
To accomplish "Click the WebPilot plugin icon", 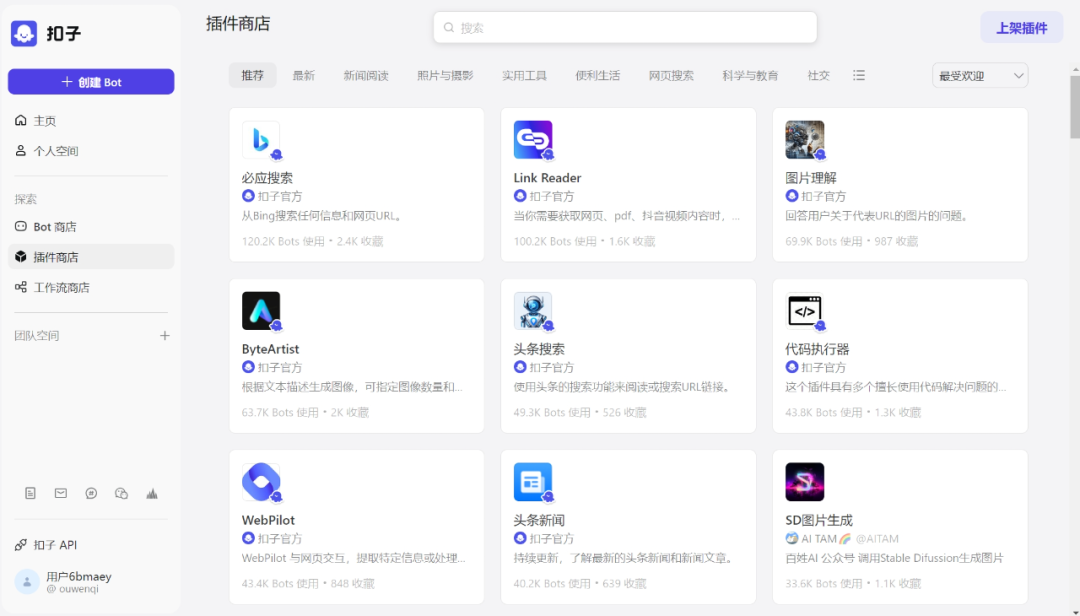I will coord(260,481).
